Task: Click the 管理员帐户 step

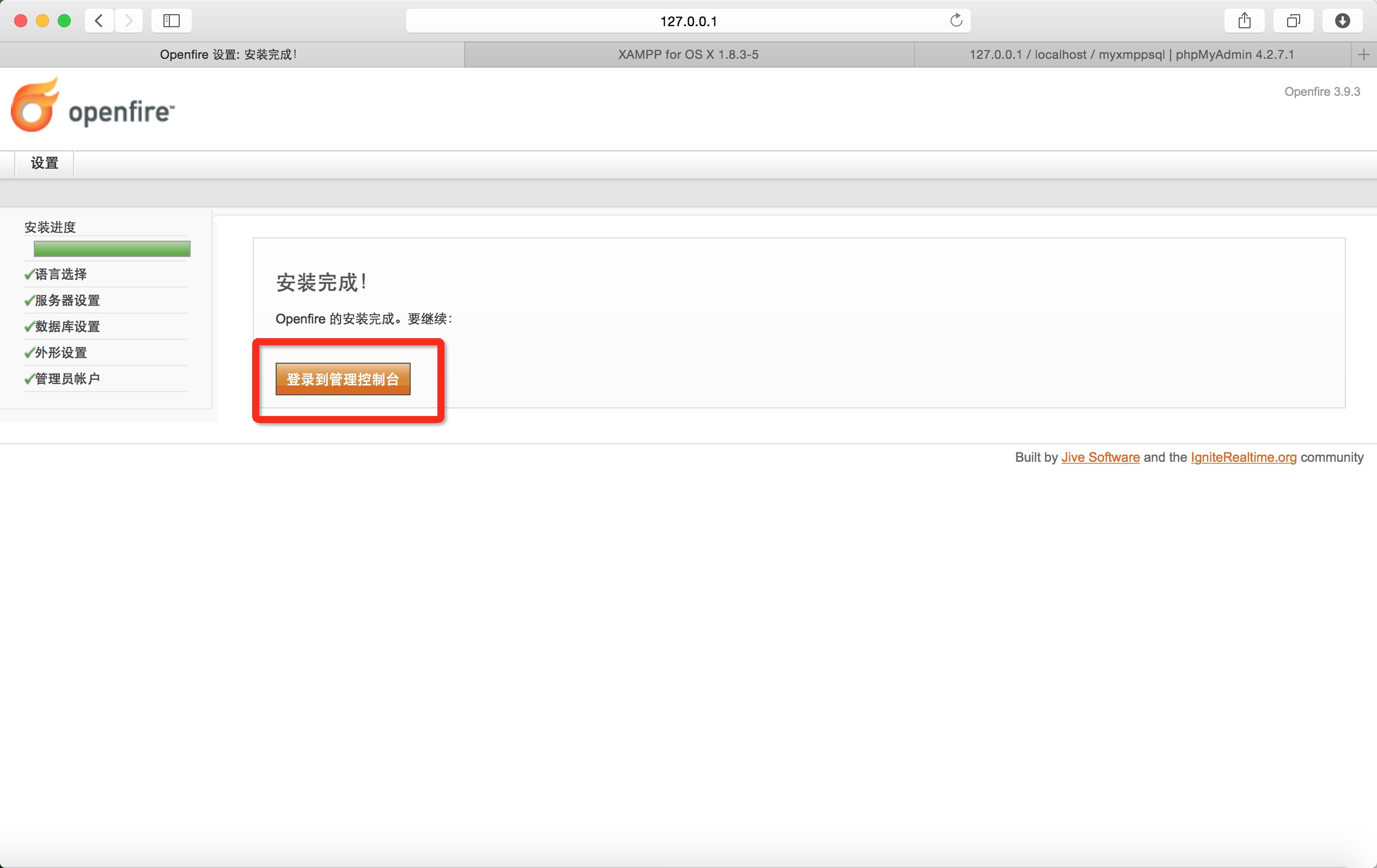Action: point(68,379)
